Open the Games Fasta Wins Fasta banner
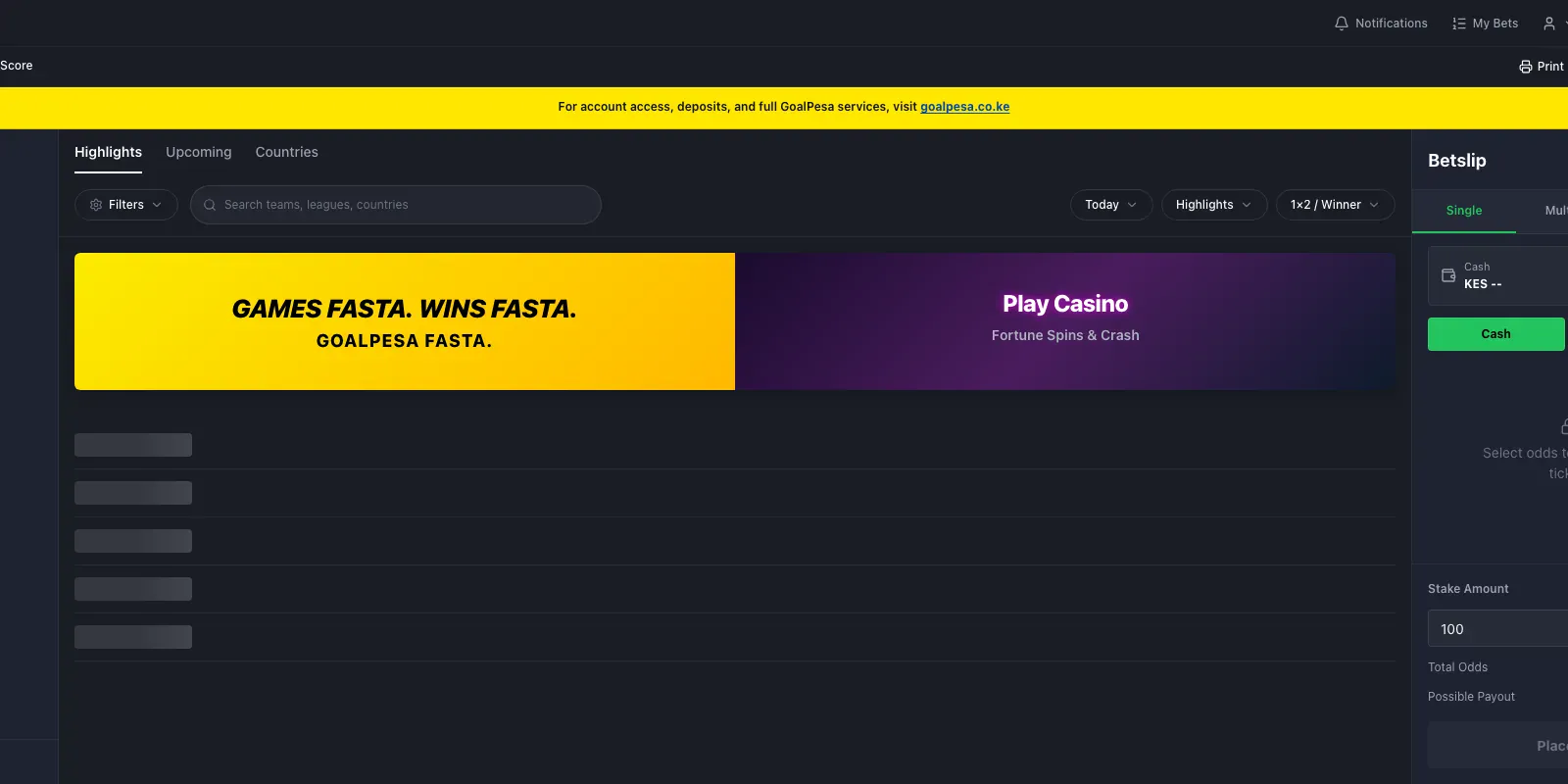Image resolution: width=1568 pixels, height=784 pixels. 405,321
